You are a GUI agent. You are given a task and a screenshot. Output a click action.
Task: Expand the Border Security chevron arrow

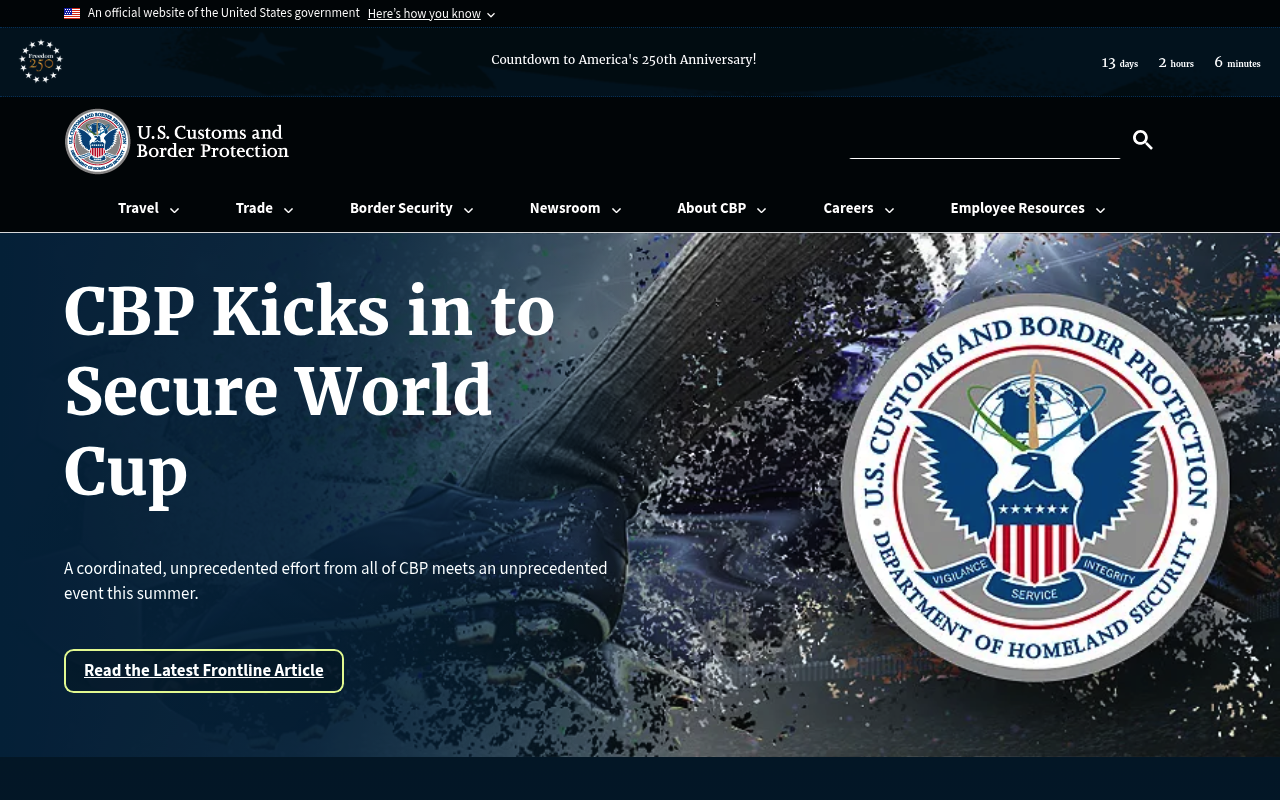468,210
